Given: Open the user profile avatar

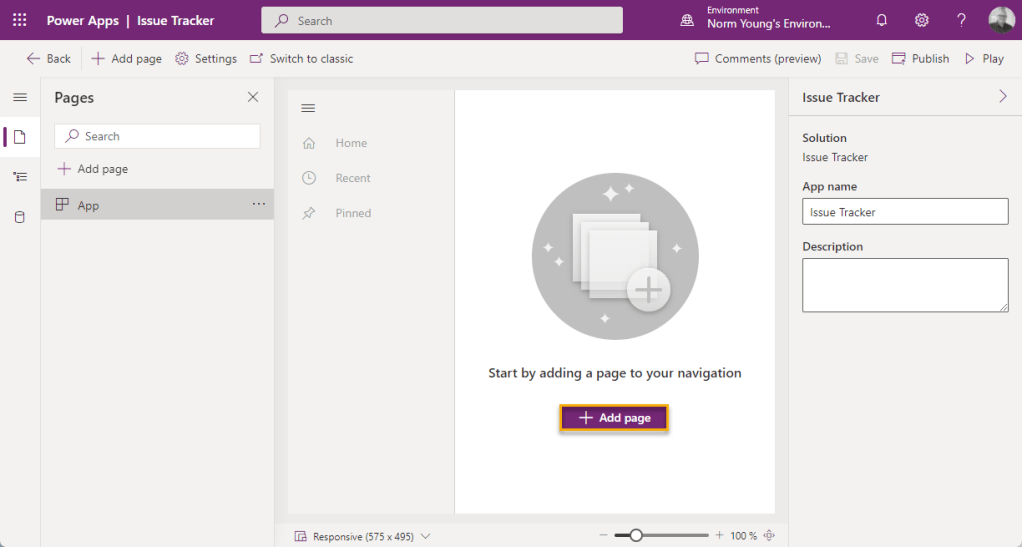Looking at the screenshot, I should (x=1001, y=20).
